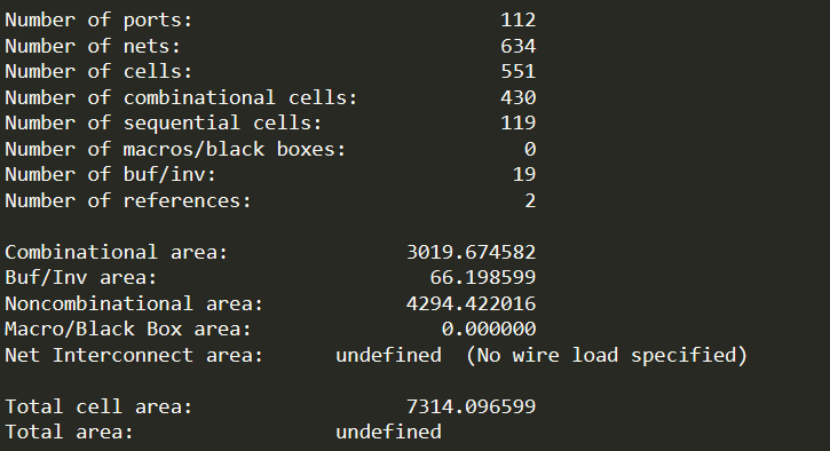Click the '(No wire load specified)' note
This screenshot has width=830, height=452.
pyautogui.click(x=607, y=355)
